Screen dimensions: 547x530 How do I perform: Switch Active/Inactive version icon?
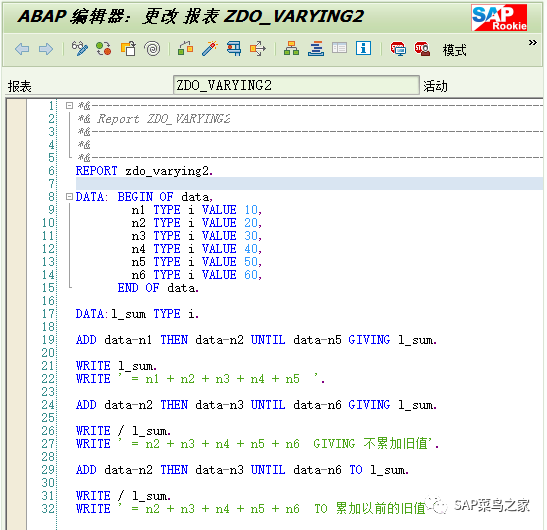coord(104,48)
